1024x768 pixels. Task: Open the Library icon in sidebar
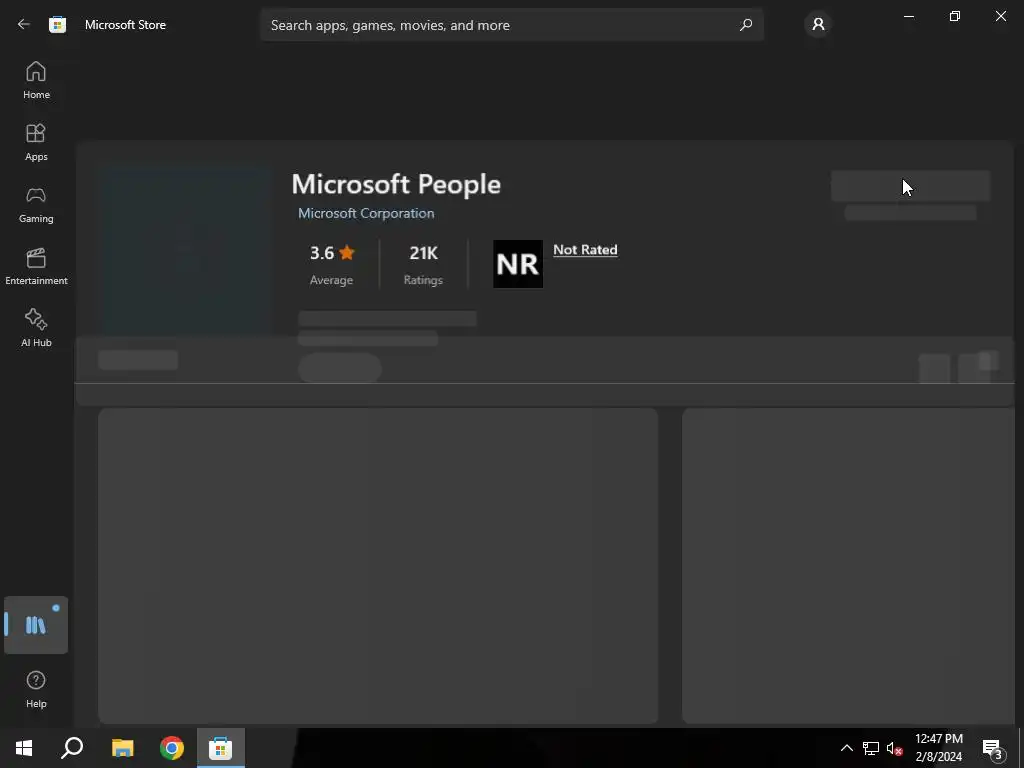(x=36, y=625)
